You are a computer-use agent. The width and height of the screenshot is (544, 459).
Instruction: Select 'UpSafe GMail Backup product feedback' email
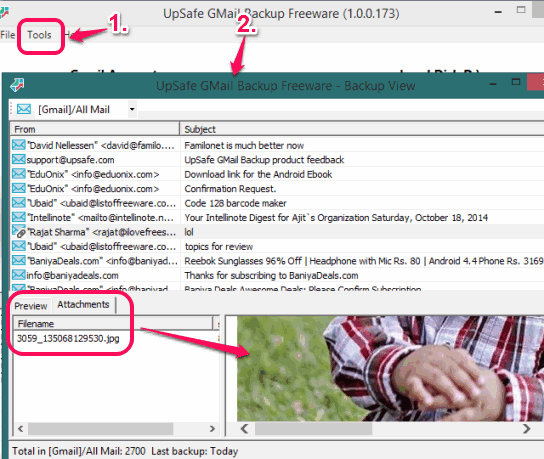(x=264, y=160)
